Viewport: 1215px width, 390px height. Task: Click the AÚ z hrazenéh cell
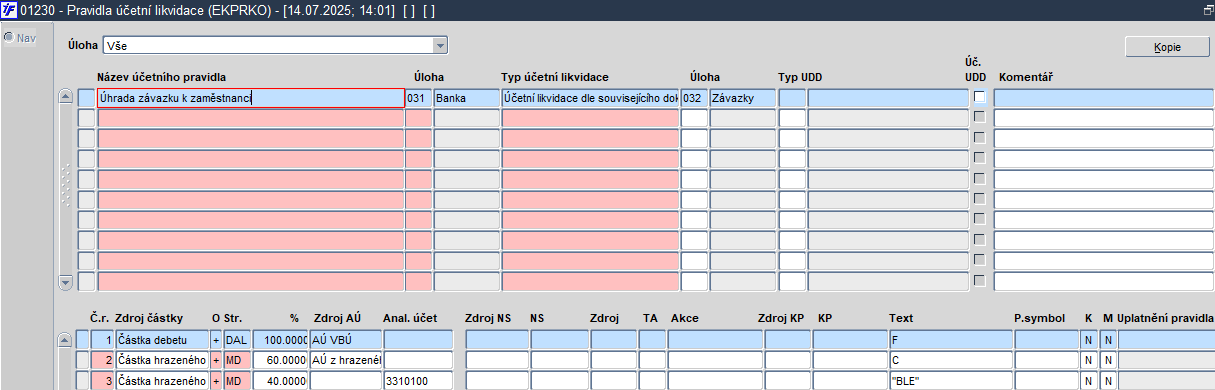pyautogui.click(x=346, y=360)
